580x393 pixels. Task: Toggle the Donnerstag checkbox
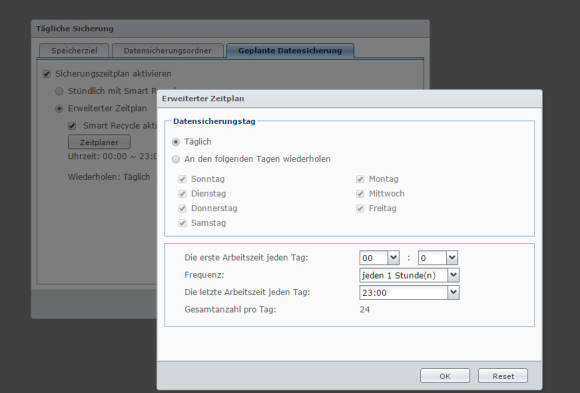coord(182,208)
